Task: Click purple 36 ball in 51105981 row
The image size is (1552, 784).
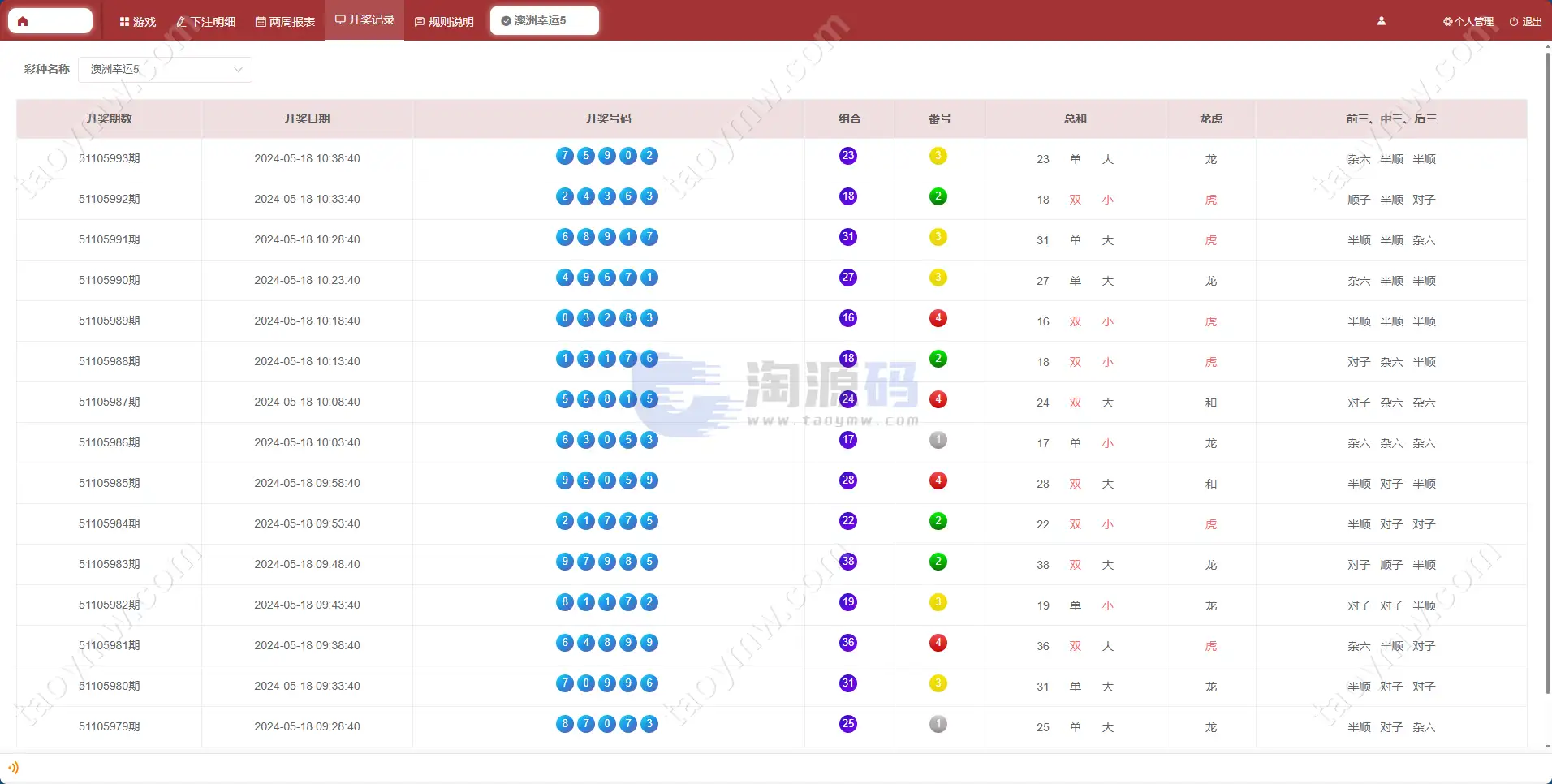Action: 848,643
